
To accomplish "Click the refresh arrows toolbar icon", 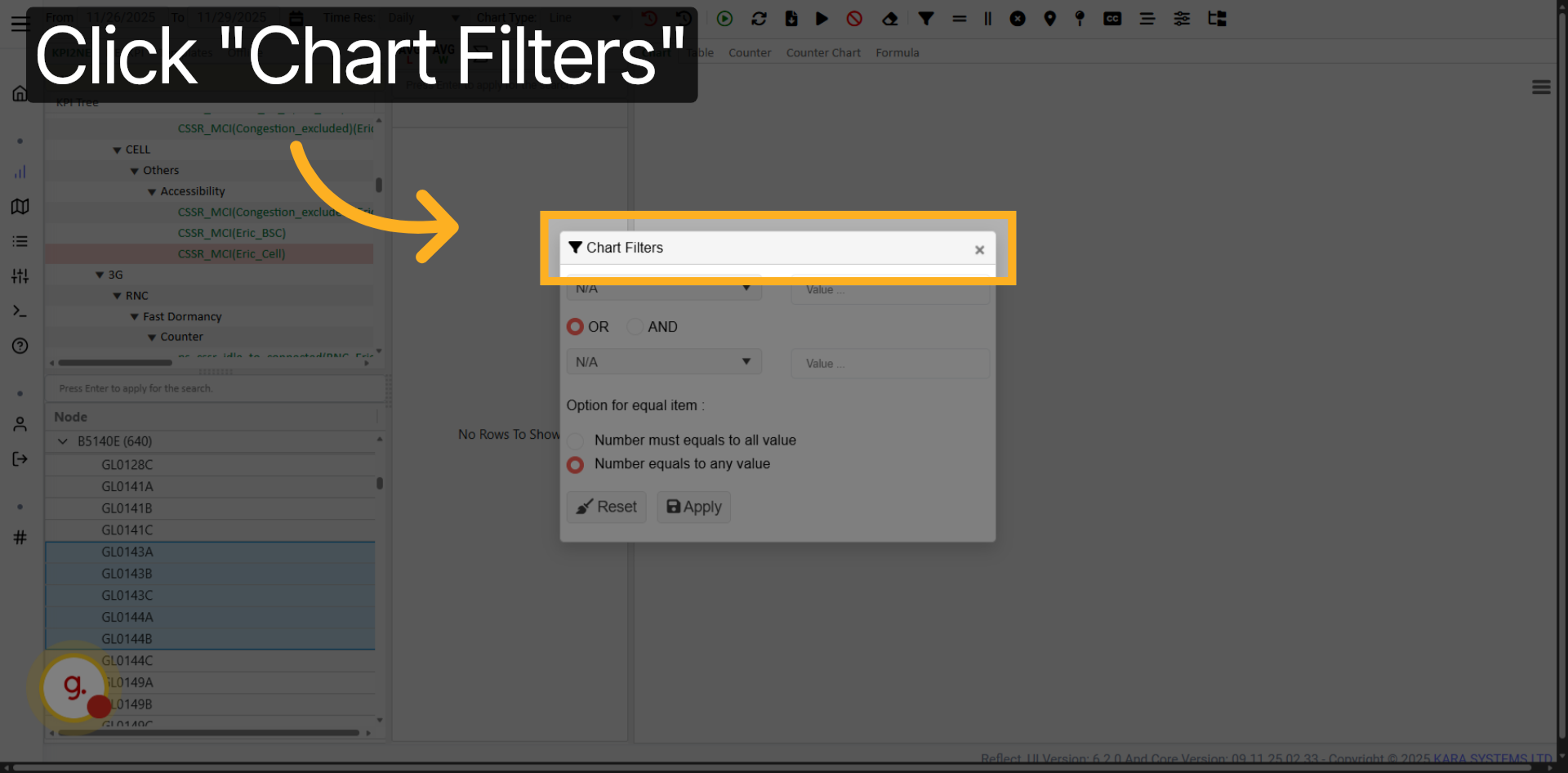I will [759, 18].
